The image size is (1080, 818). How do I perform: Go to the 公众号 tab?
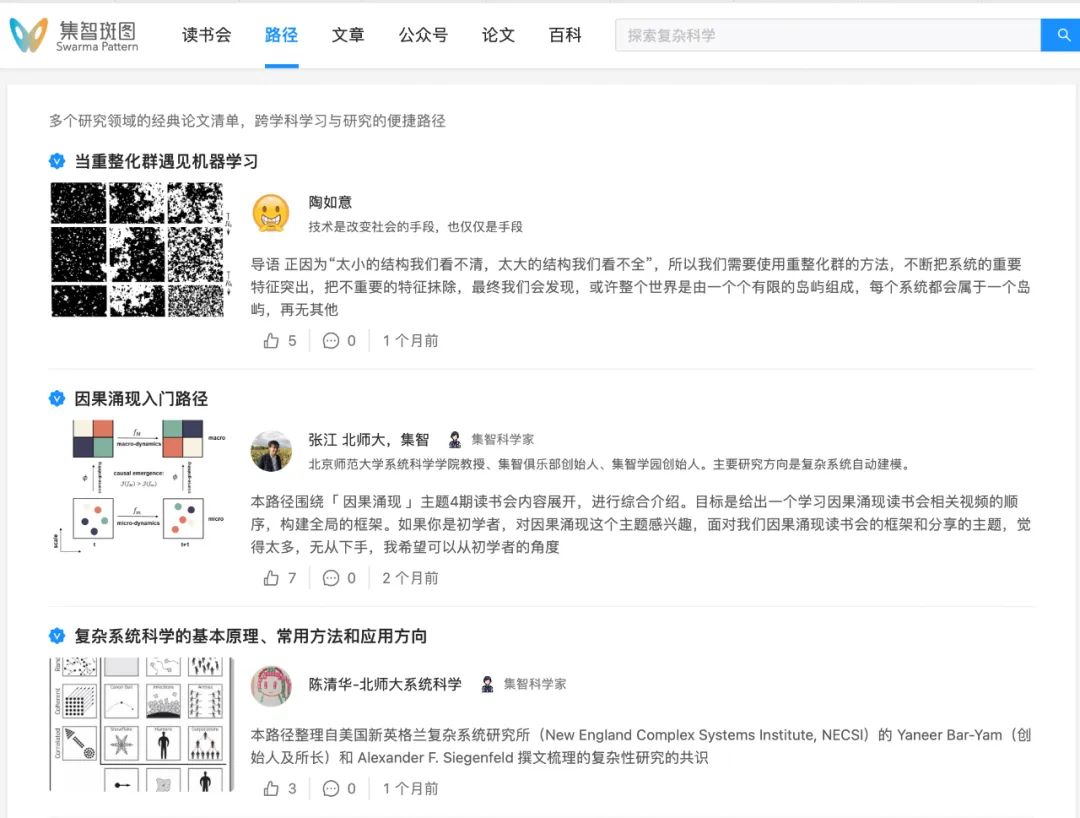tap(423, 35)
